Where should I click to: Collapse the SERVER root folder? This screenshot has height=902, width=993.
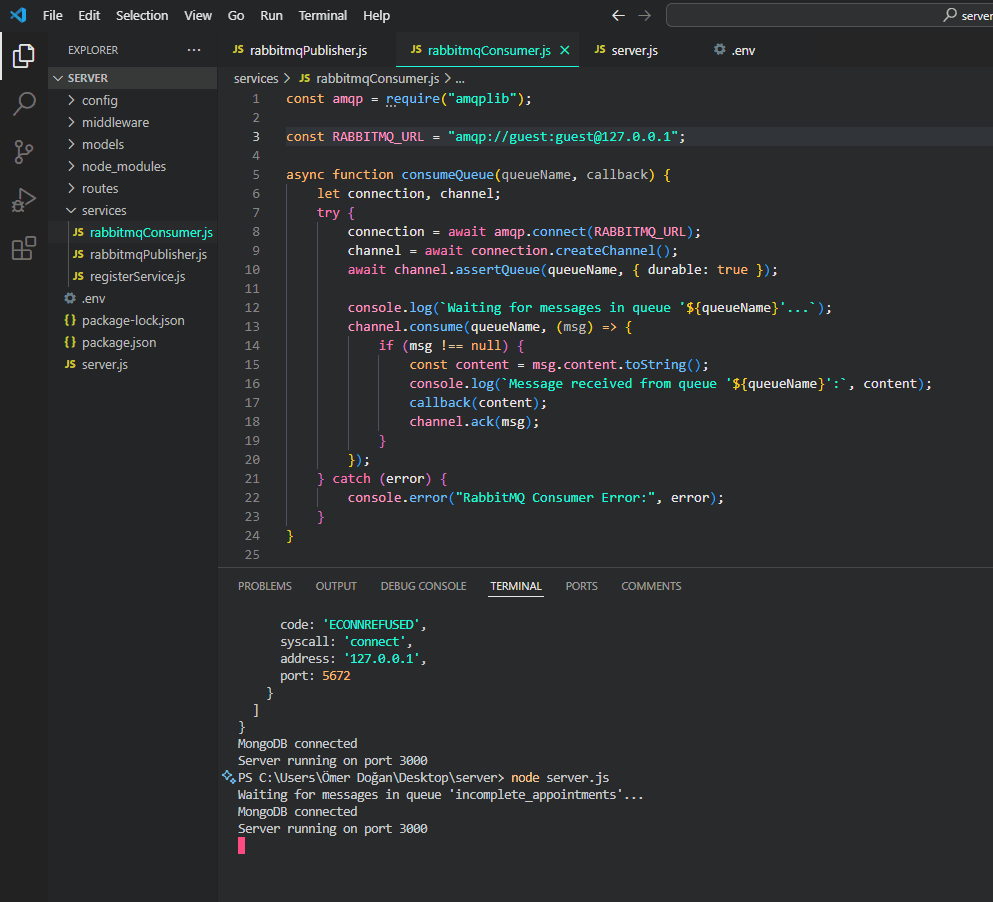(88, 78)
